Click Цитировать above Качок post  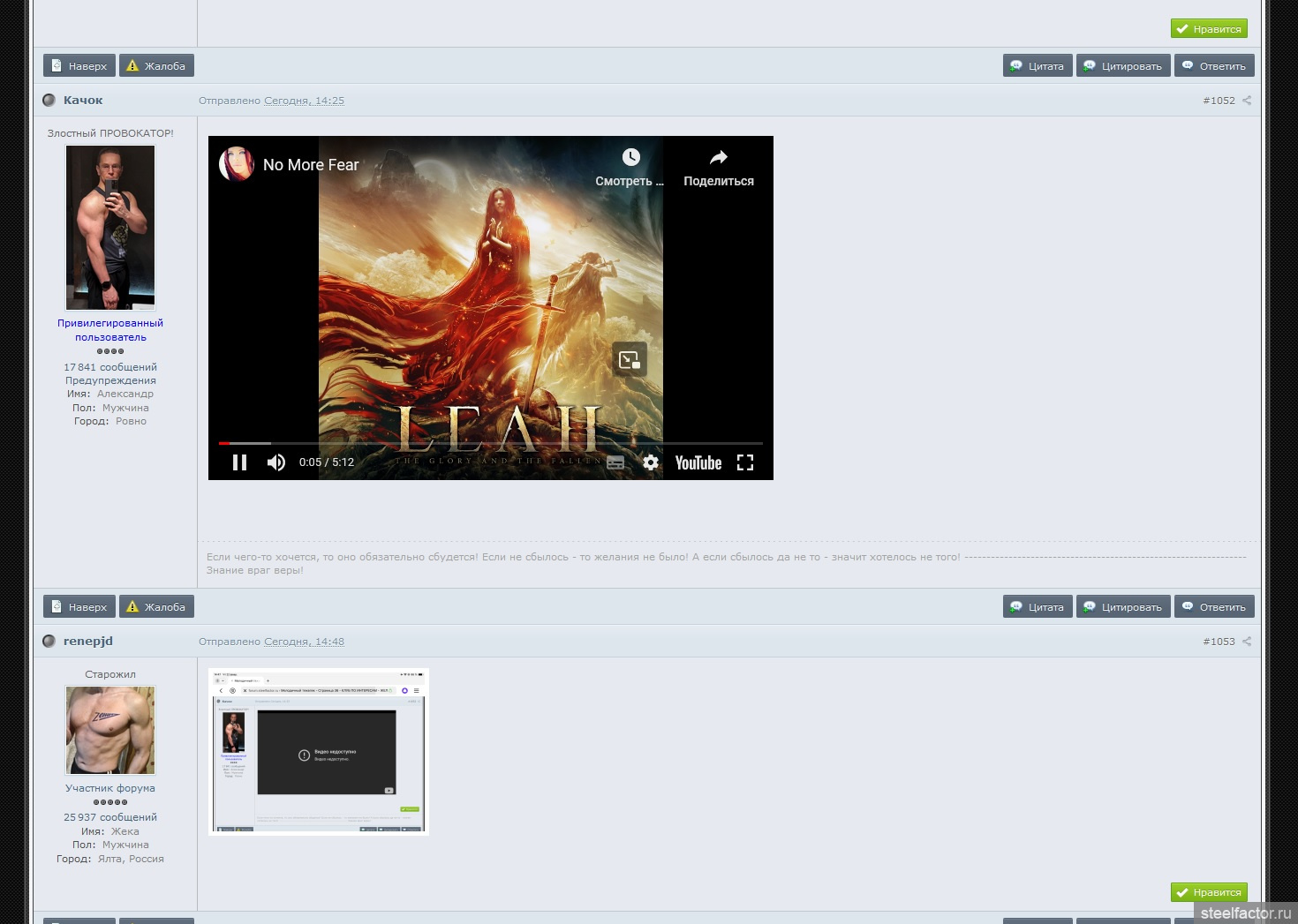point(1123,65)
